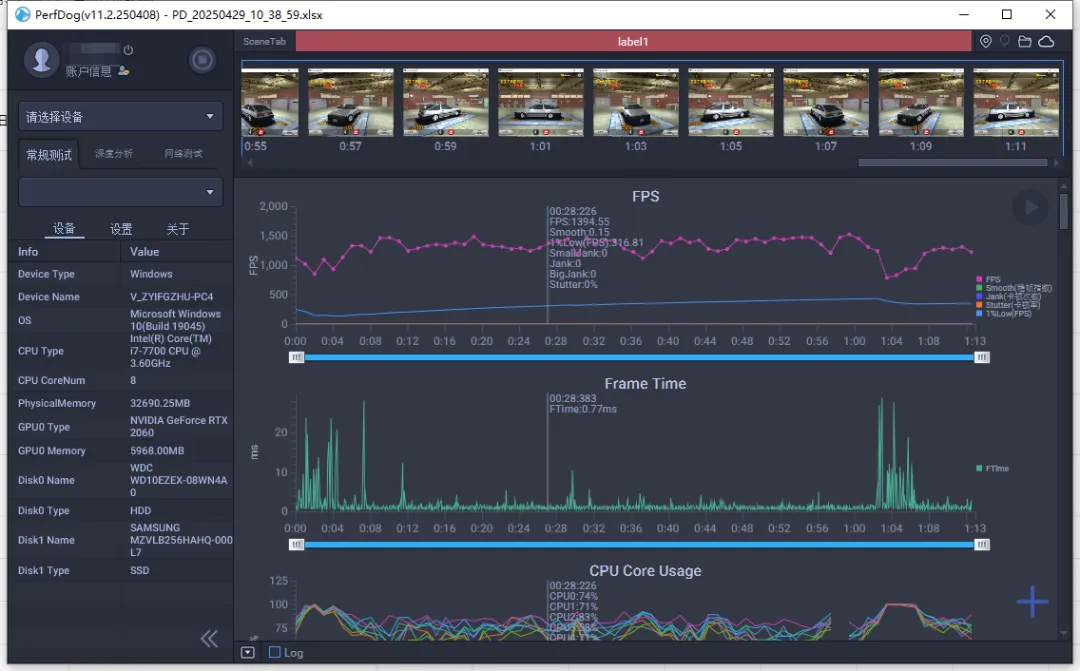Click the 32690.25MB physical memory value
The width and height of the screenshot is (1080, 671).
(x=160, y=403)
